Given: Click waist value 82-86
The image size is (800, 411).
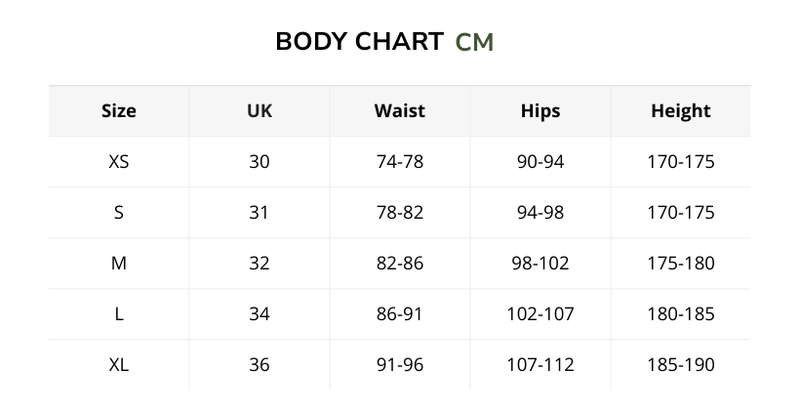Looking at the screenshot, I should pos(400,264).
